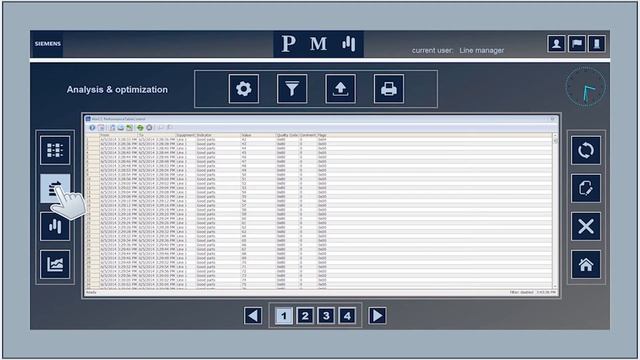Open the user profile icon
The width and height of the screenshot is (640, 360).
[x=556, y=44]
